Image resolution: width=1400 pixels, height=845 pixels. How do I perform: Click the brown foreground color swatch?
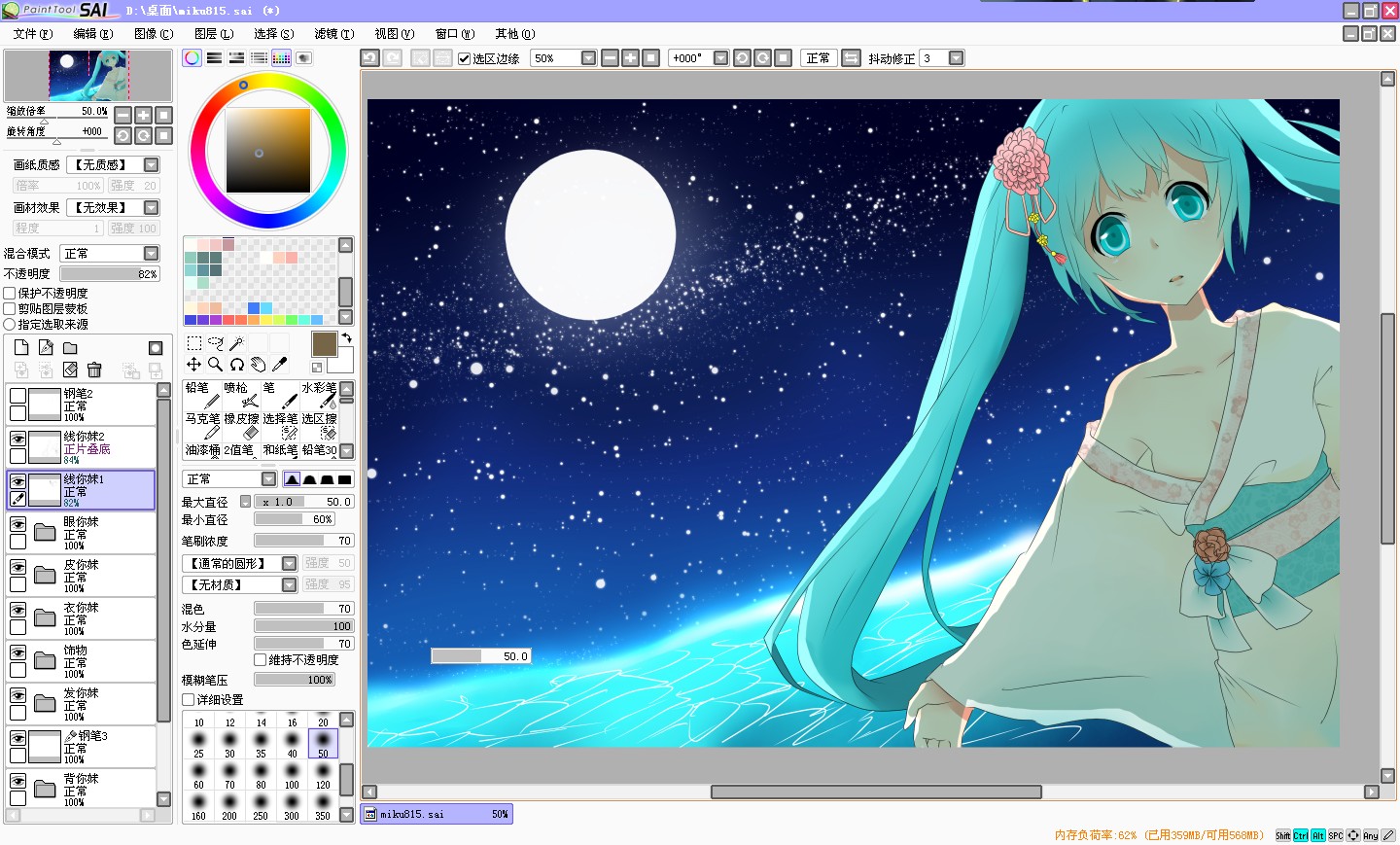coord(324,344)
